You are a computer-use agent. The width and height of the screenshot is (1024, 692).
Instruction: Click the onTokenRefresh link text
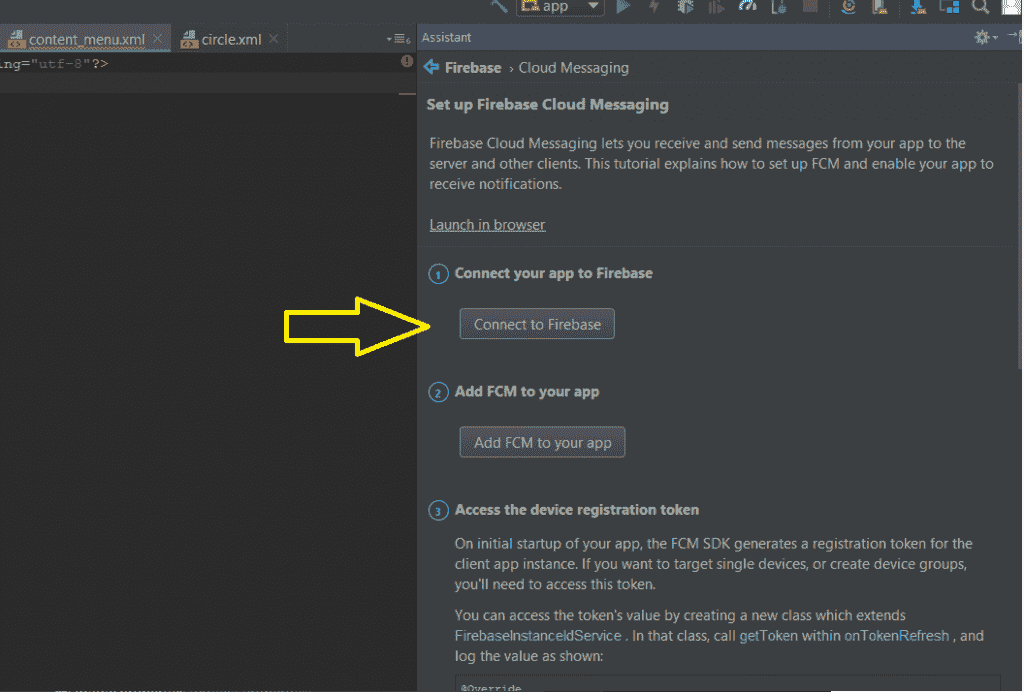(x=897, y=636)
